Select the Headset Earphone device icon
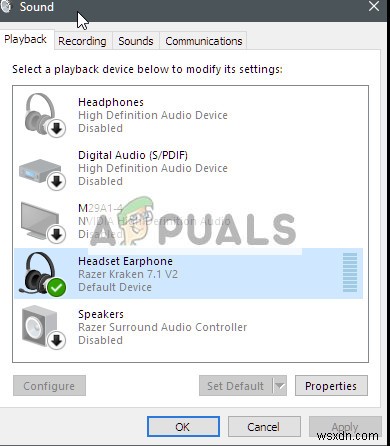 pos(43,274)
